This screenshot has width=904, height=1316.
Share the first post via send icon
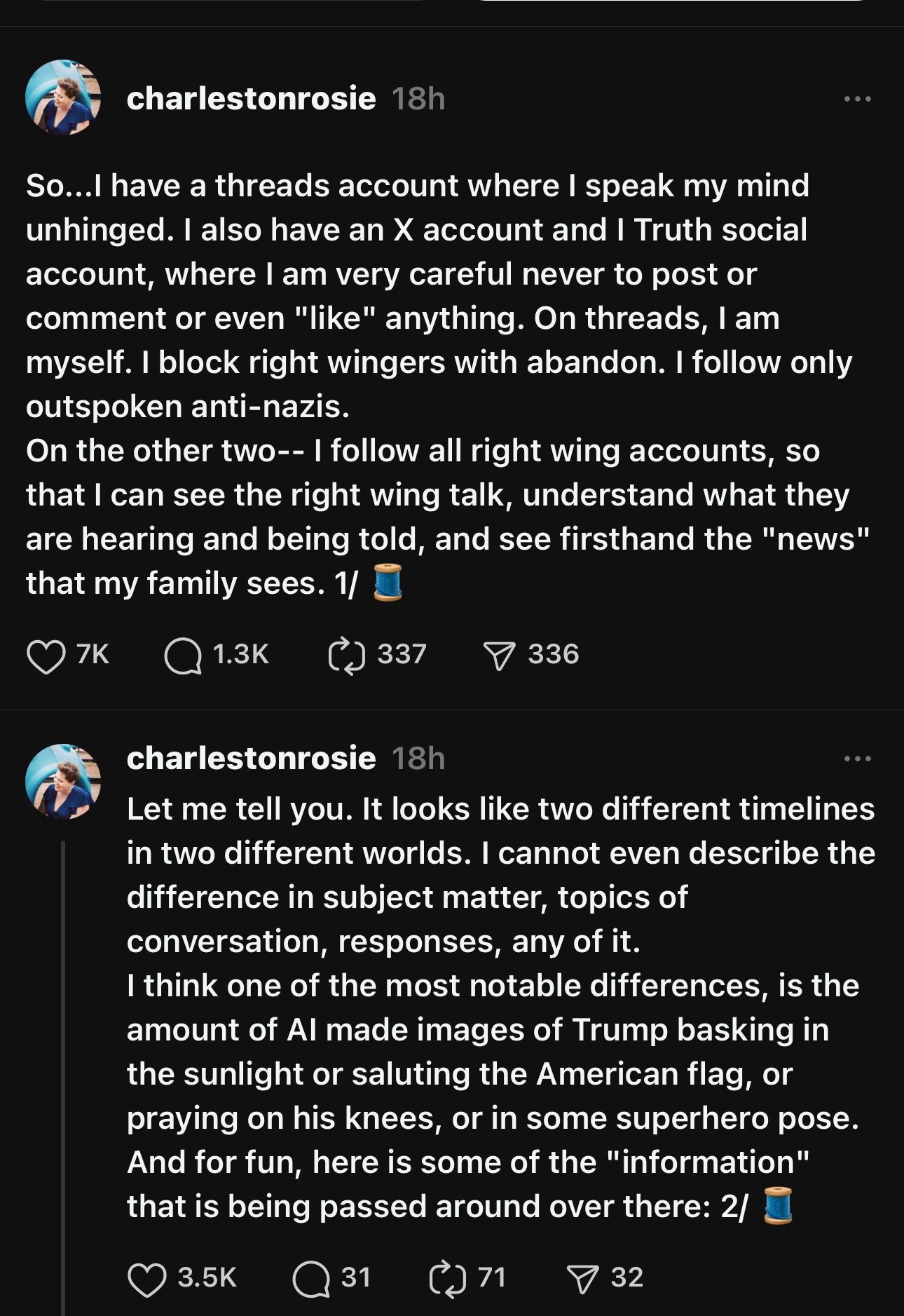tap(499, 656)
